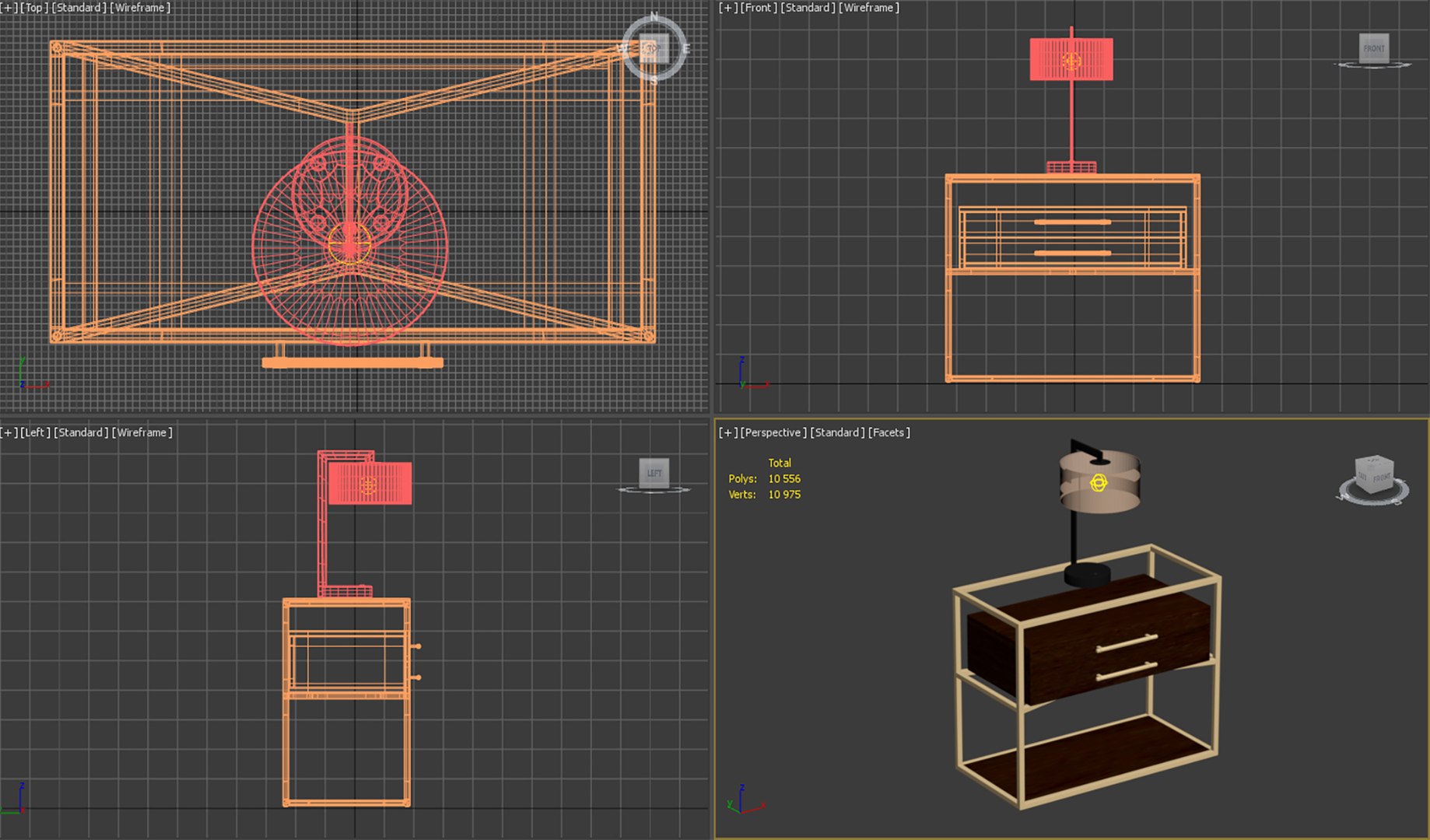Open the [Top] view label menu

pos(34,8)
